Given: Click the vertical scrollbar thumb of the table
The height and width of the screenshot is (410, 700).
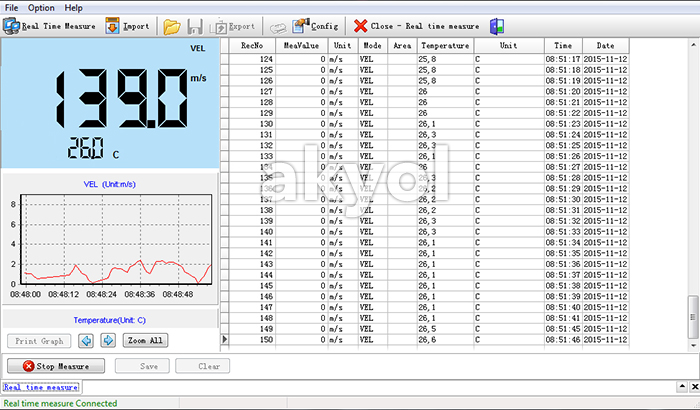Looking at the screenshot, I should click(x=693, y=316).
